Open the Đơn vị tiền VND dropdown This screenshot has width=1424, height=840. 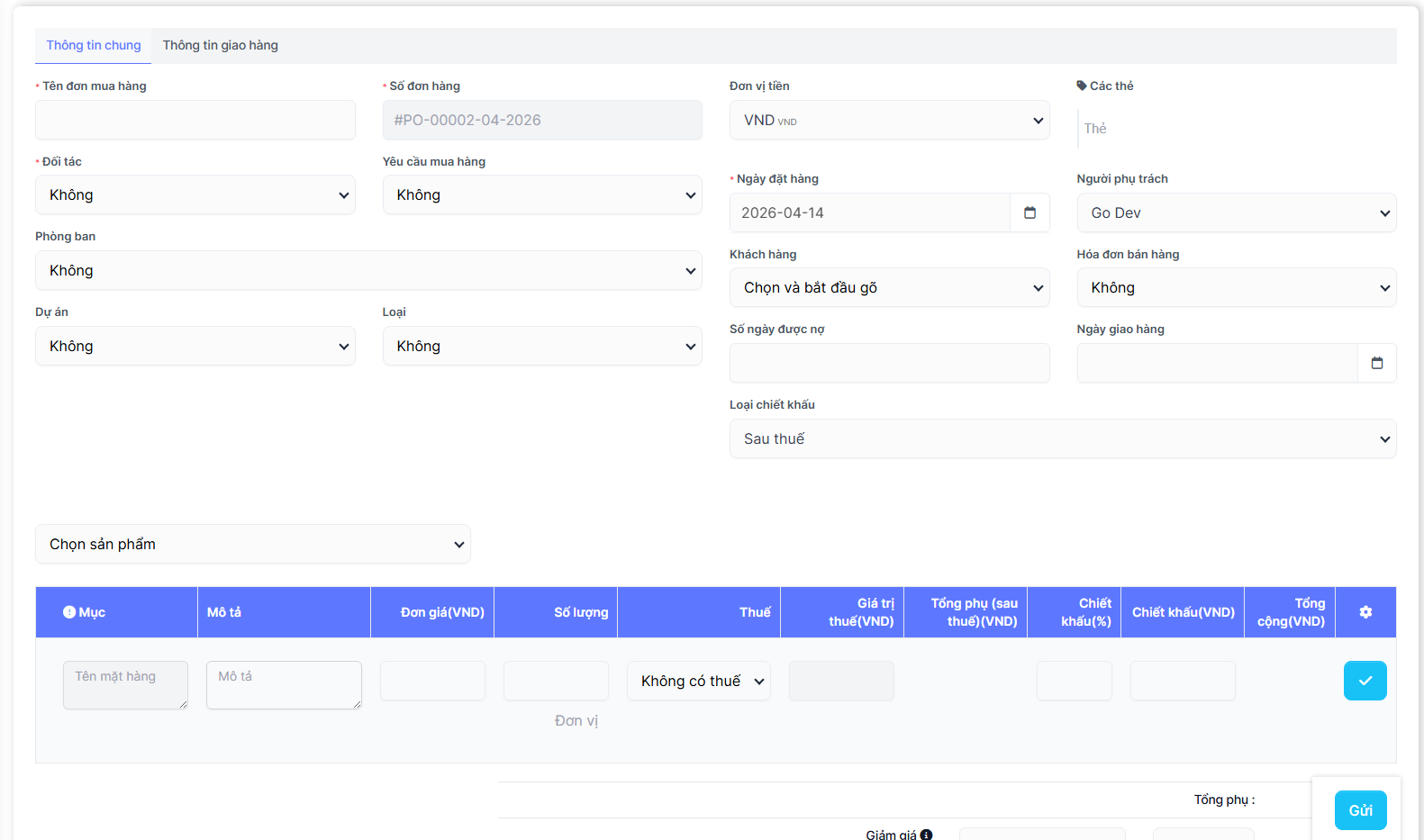(889, 120)
